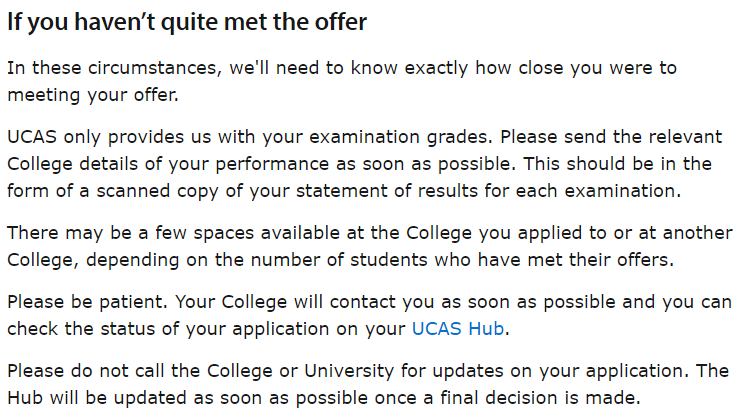Click the word "examination grades" in second paragraph

click(x=398, y=137)
